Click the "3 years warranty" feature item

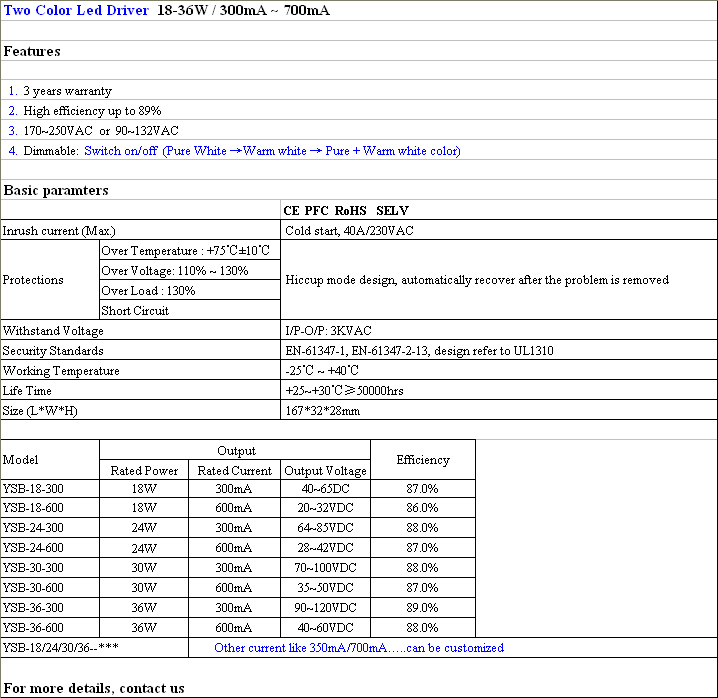[67, 91]
